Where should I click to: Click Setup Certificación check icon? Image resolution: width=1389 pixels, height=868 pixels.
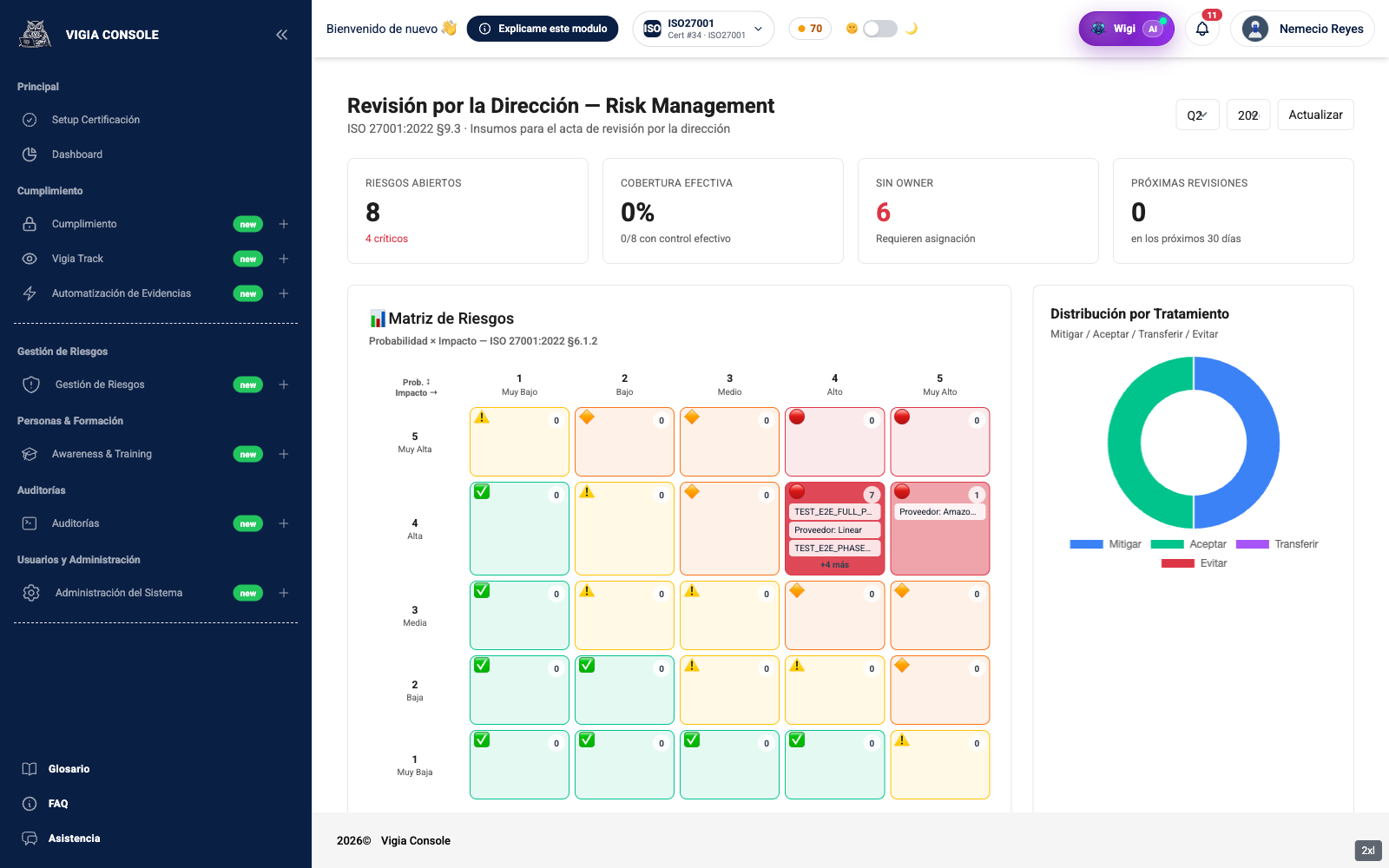(30, 120)
